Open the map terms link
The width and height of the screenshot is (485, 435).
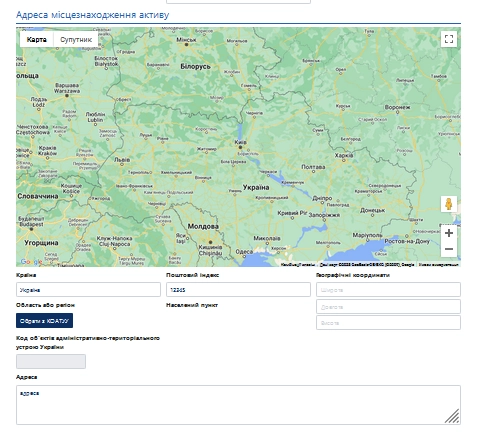tap(438, 265)
